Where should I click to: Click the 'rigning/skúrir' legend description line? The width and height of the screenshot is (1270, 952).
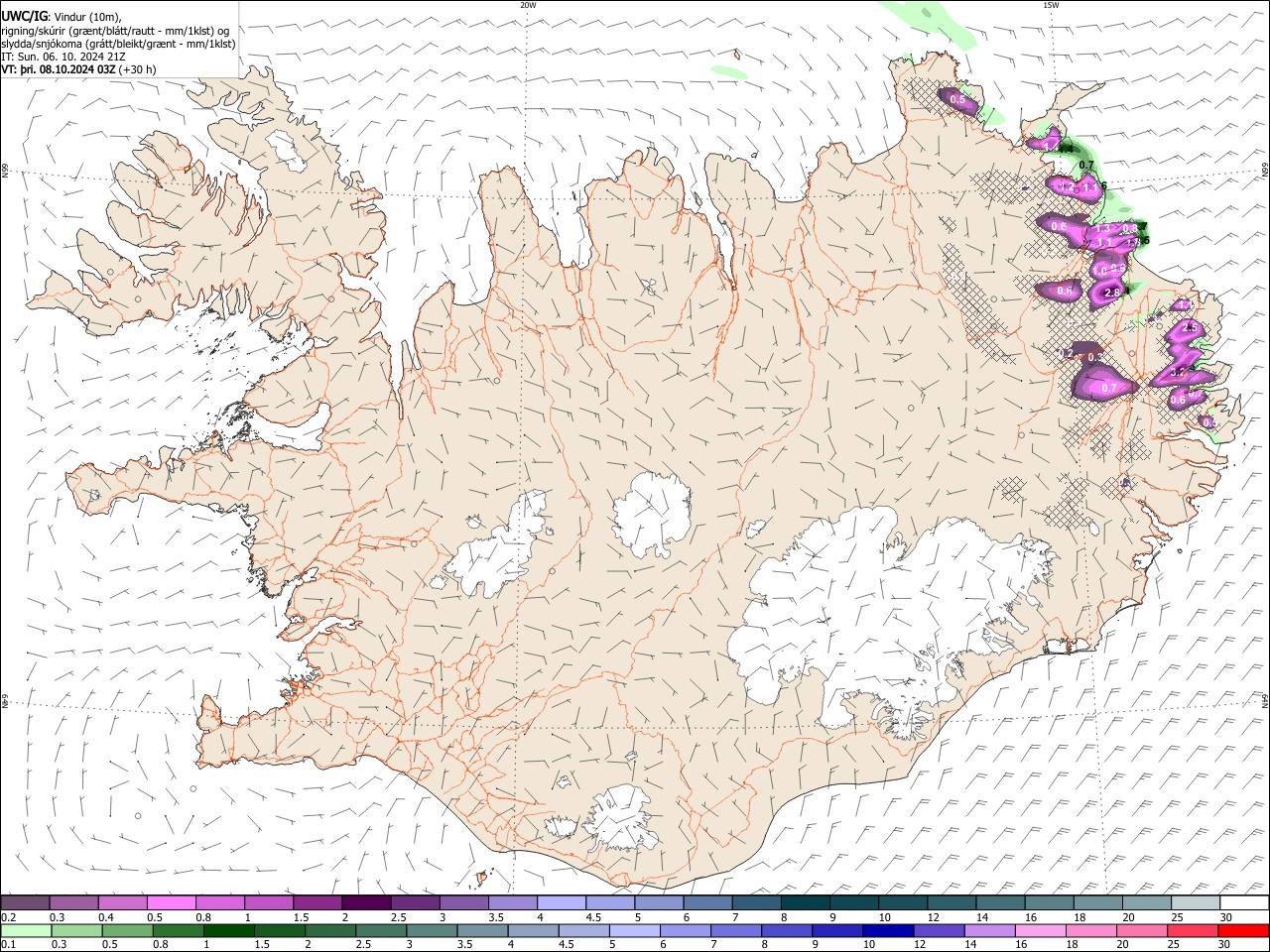coord(115,30)
